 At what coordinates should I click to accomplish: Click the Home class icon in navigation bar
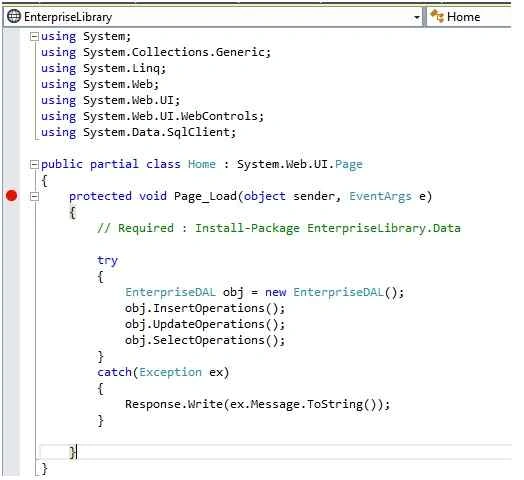[x=437, y=16]
